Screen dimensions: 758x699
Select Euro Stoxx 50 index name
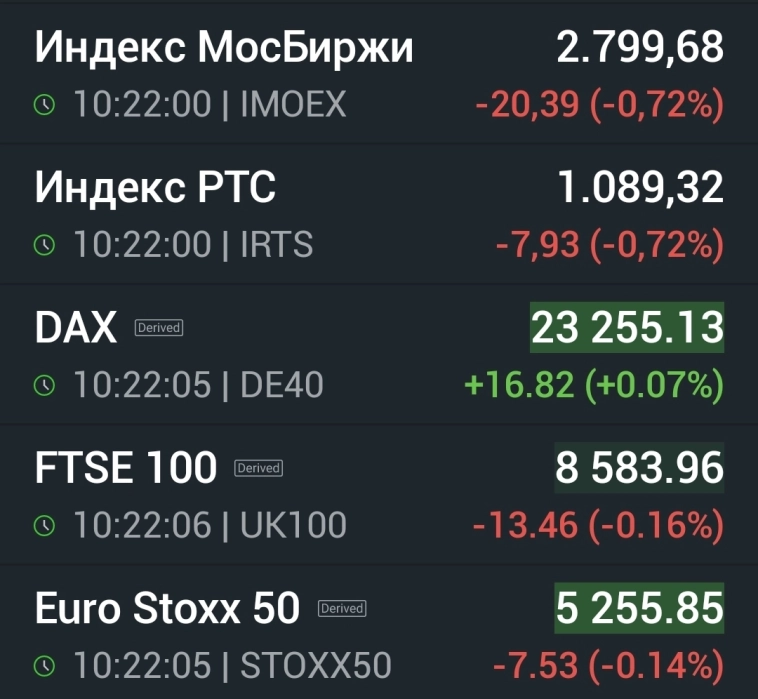coord(167,608)
